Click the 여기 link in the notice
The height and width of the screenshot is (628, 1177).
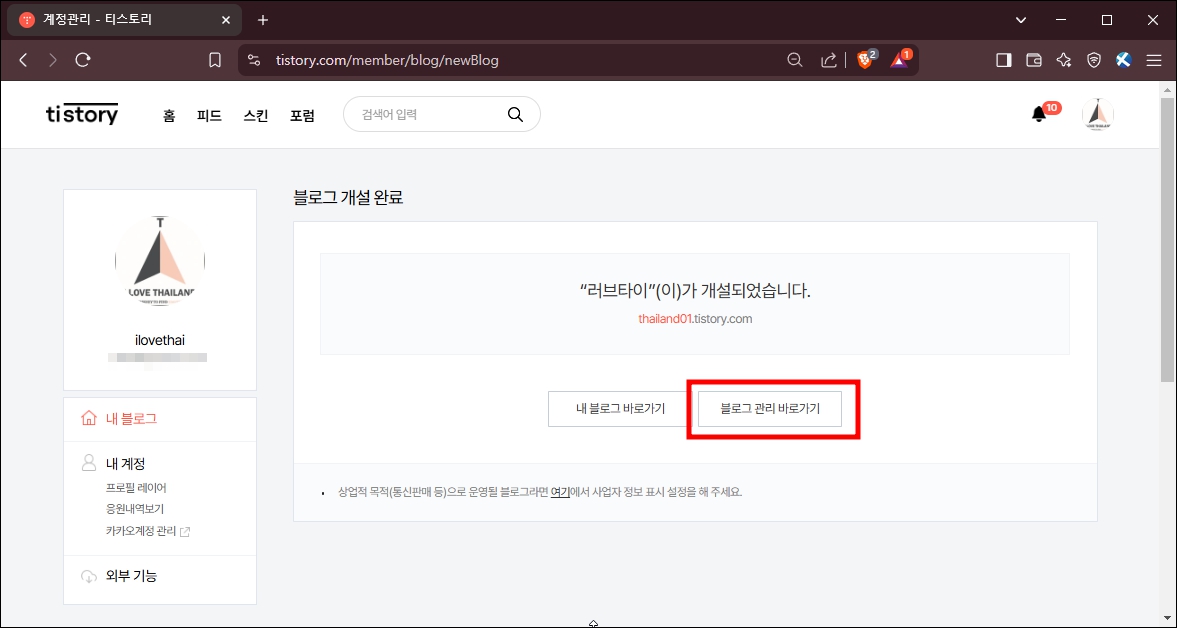560,491
